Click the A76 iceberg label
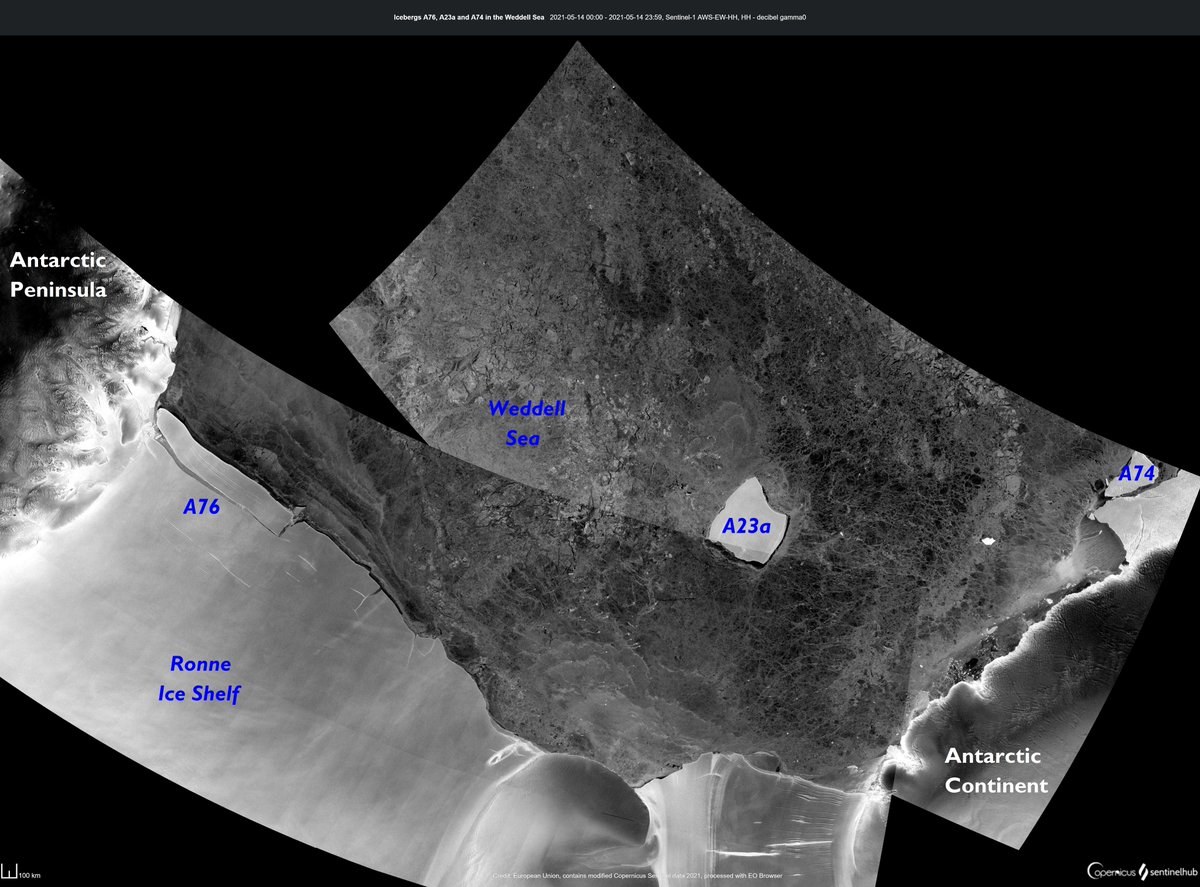The image size is (1200, 887). coord(201,507)
